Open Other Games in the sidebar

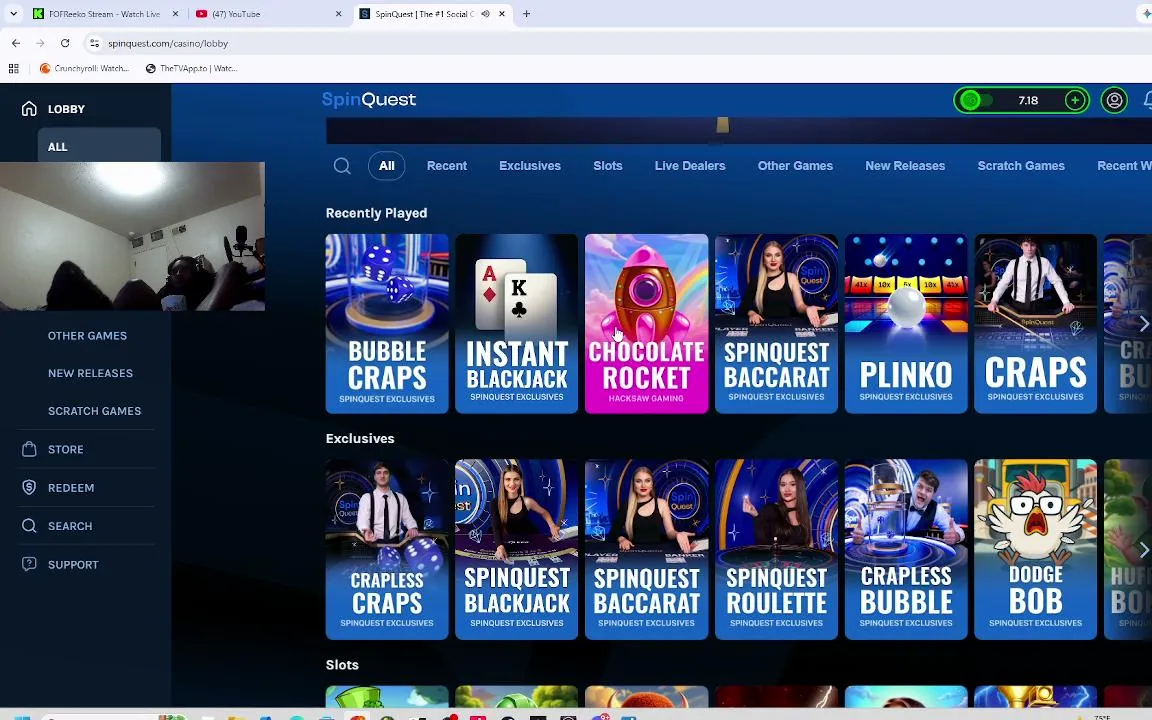point(87,336)
